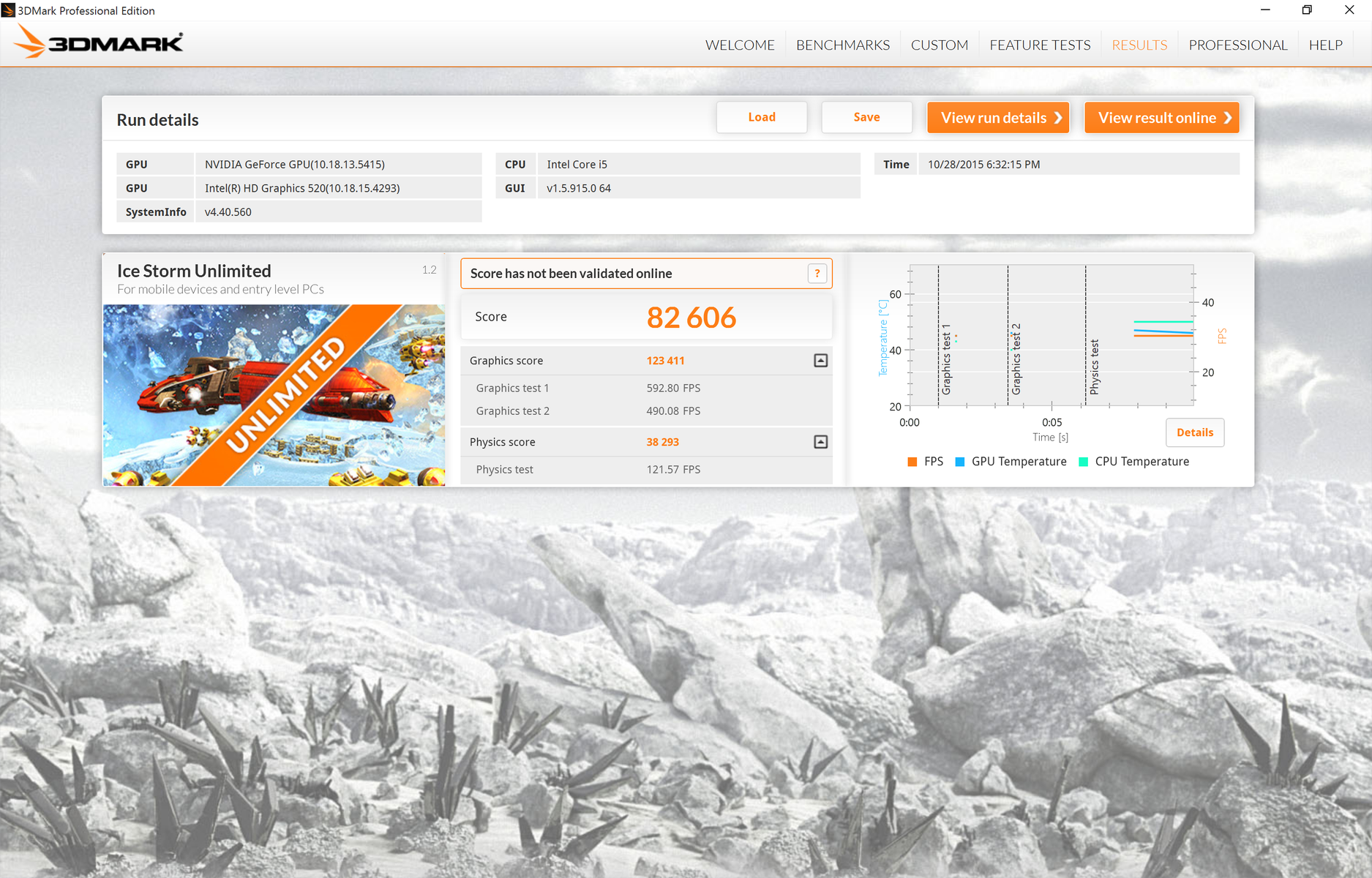Click the blue GPU Temperature legend swatch

(960, 462)
